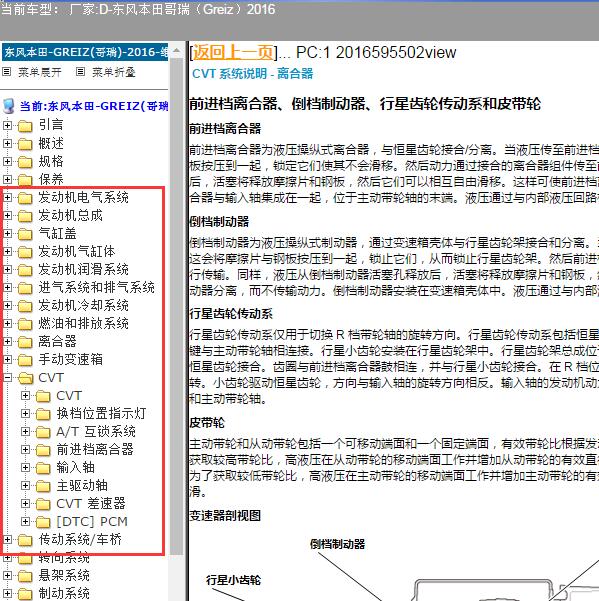Collapse the top-level CVT tree node

point(7,378)
